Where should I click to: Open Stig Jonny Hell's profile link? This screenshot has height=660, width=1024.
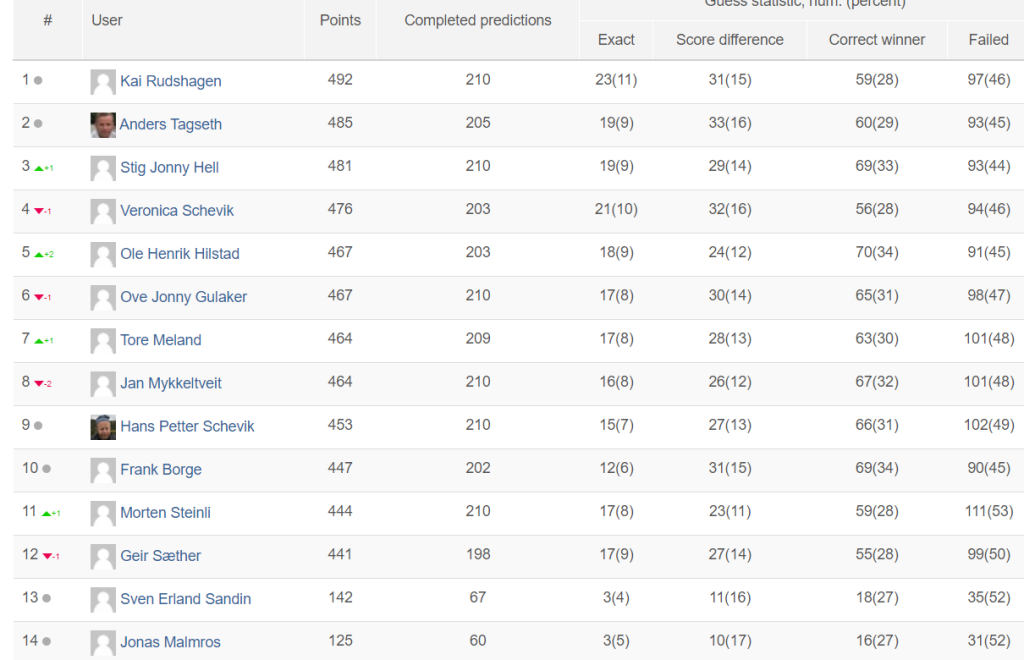tap(169, 167)
